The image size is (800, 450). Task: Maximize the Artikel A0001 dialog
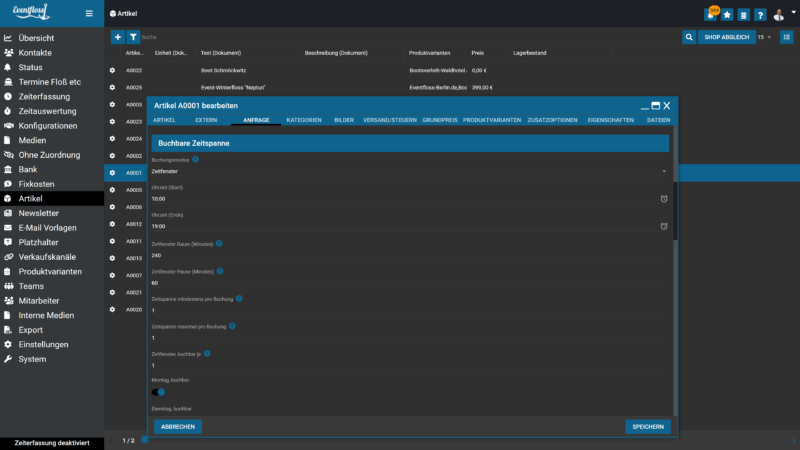[656, 106]
